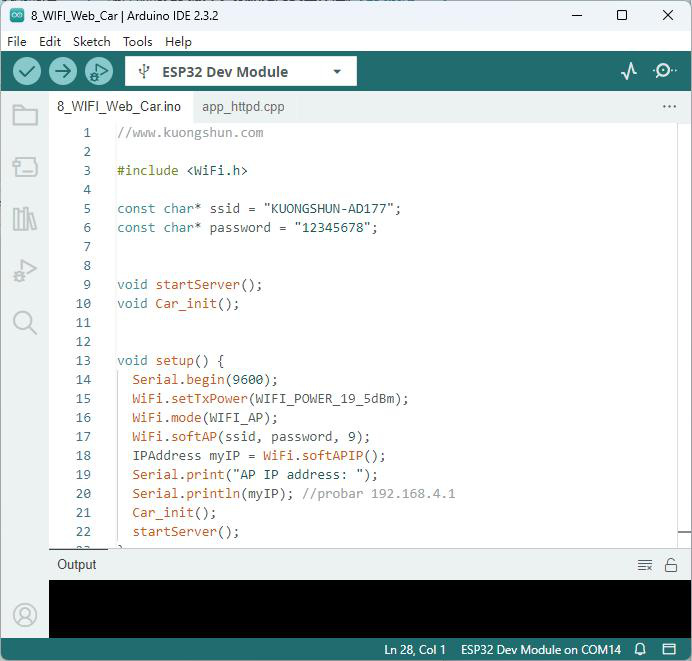Screen dimensions: 692x661
Task: Click the password string "12345678"
Action: pos(333,228)
